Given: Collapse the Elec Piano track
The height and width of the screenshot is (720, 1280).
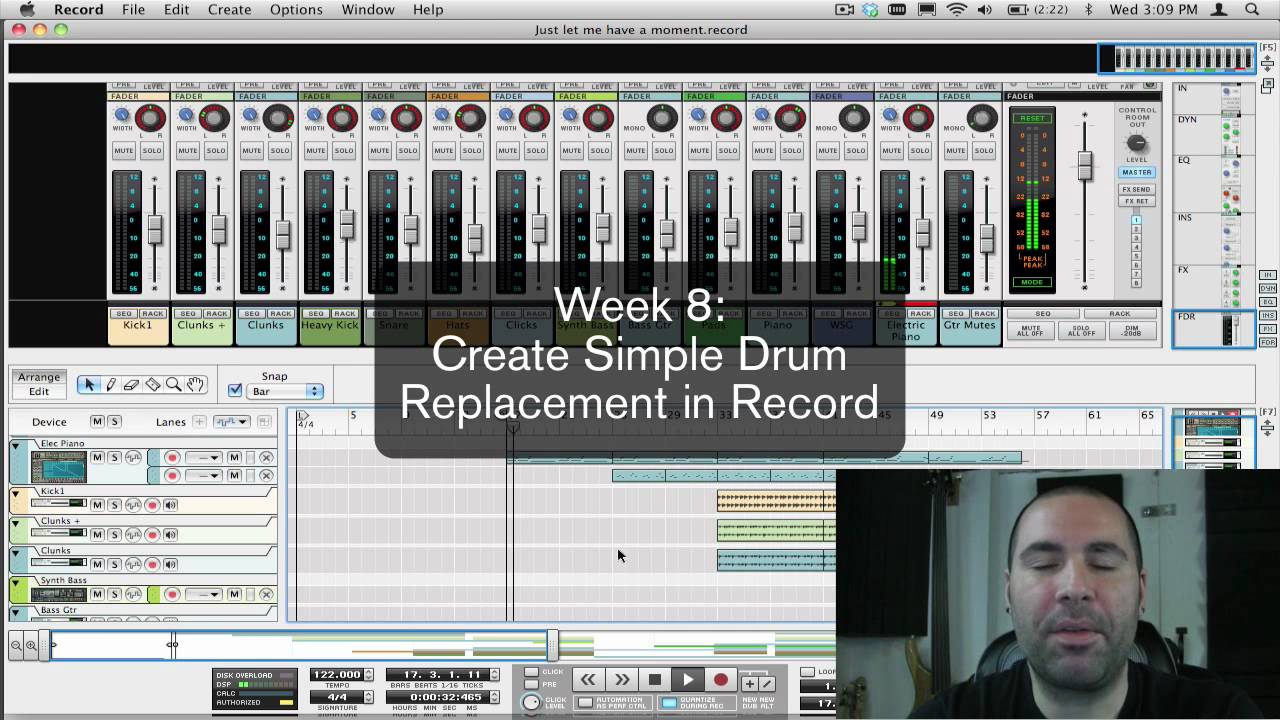Looking at the screenshot, I should click(15, 444).
